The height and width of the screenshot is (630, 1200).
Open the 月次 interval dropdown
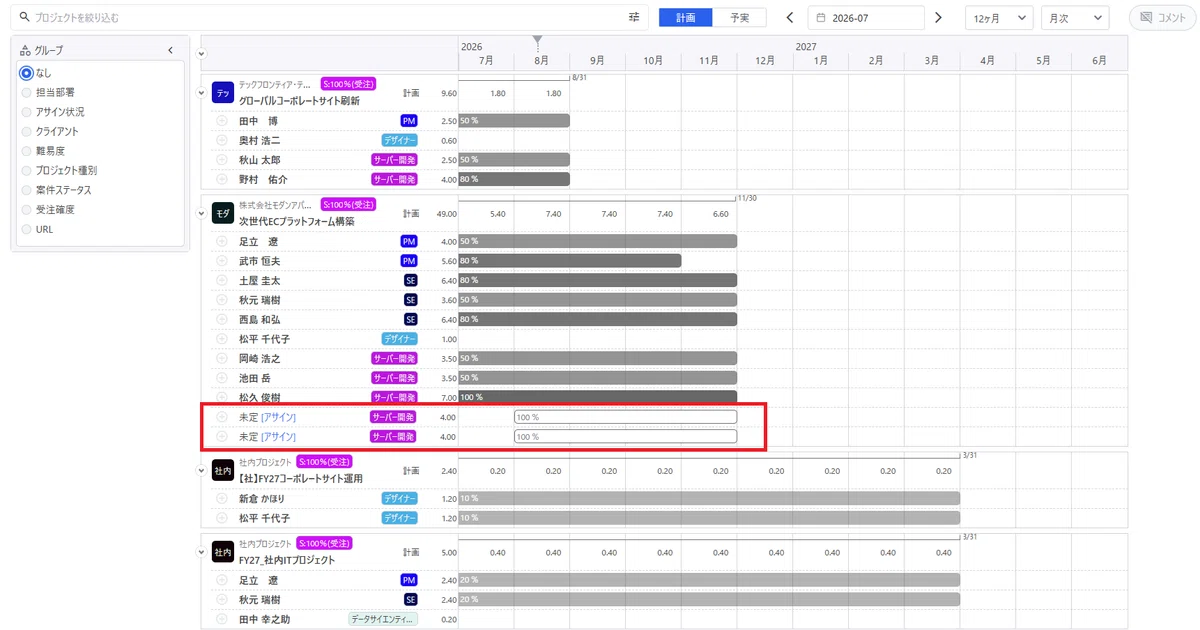[x=1075, y=18]
